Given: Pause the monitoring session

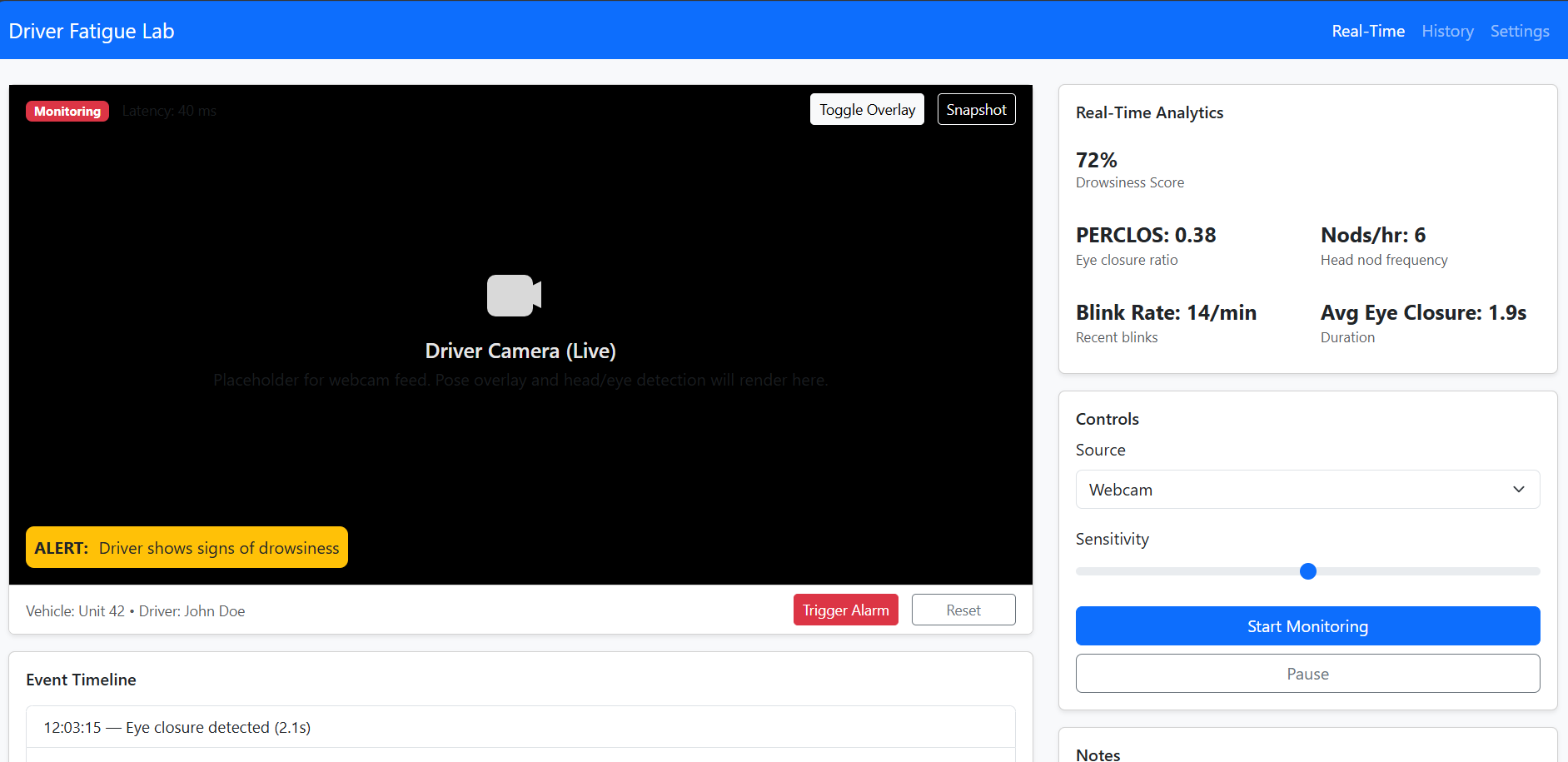Looking at the screenshot, I should point(1307,674).
